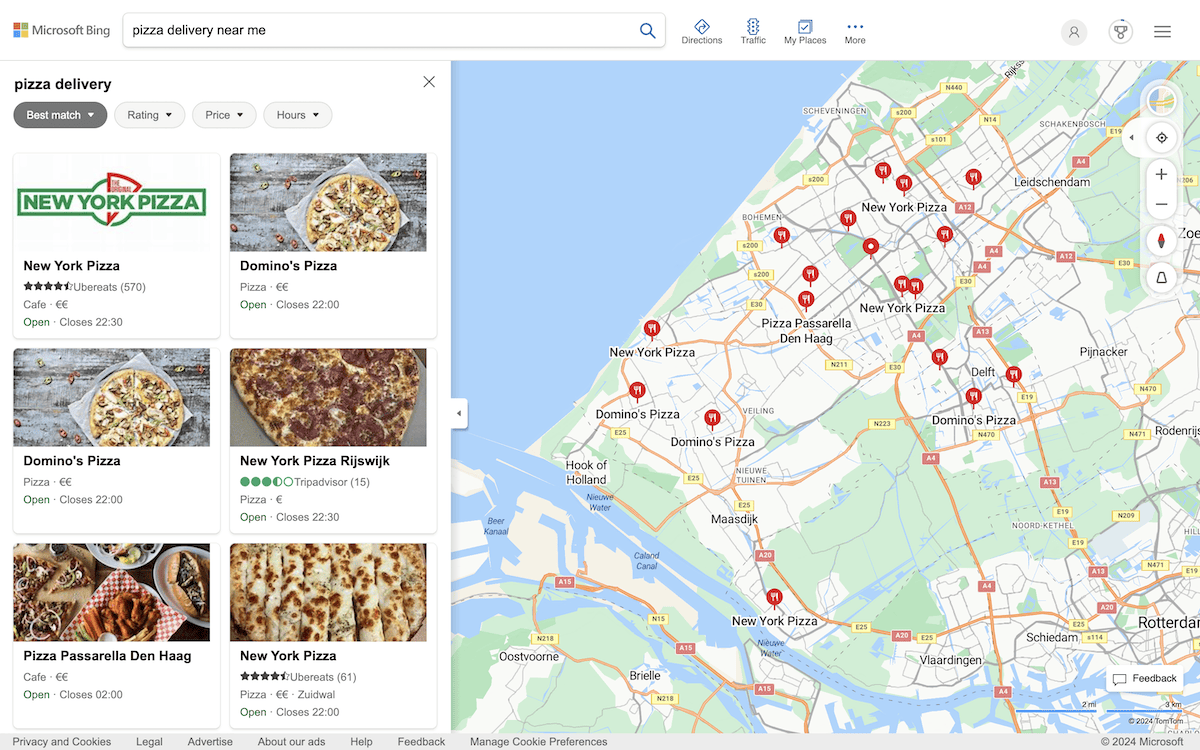Click the Maasdijk label on map
The height and width of the screenshot is (750, 1200).
(734, 519)
